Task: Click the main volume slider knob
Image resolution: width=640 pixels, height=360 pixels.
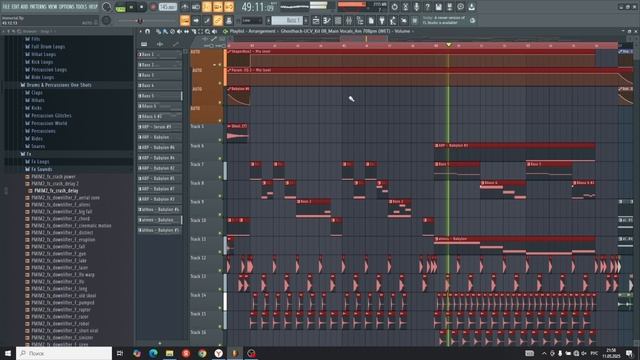Action: click(140, 20)
